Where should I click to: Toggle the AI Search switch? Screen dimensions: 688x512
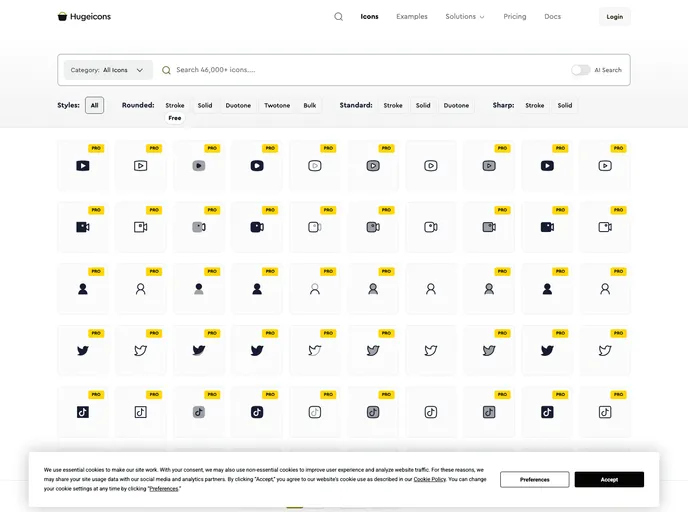click(x=580, y=70)
